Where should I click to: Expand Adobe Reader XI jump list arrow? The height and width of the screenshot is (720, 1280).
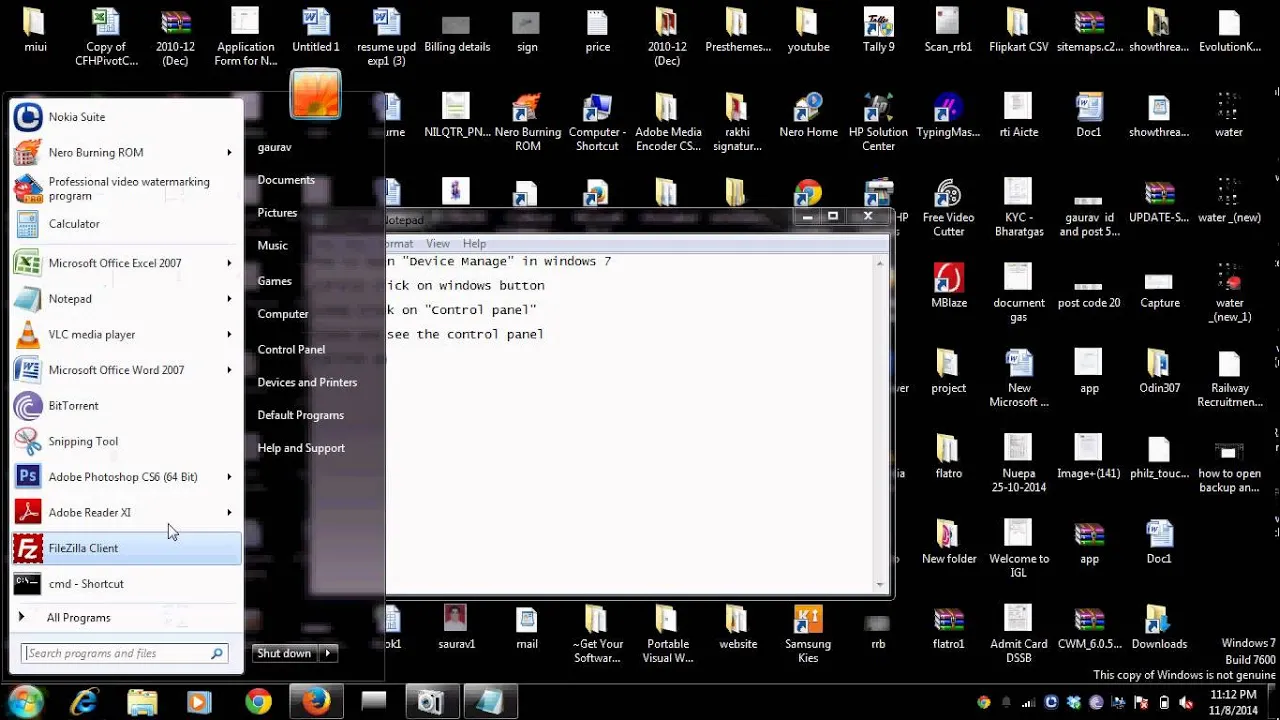tap(229, 513)
